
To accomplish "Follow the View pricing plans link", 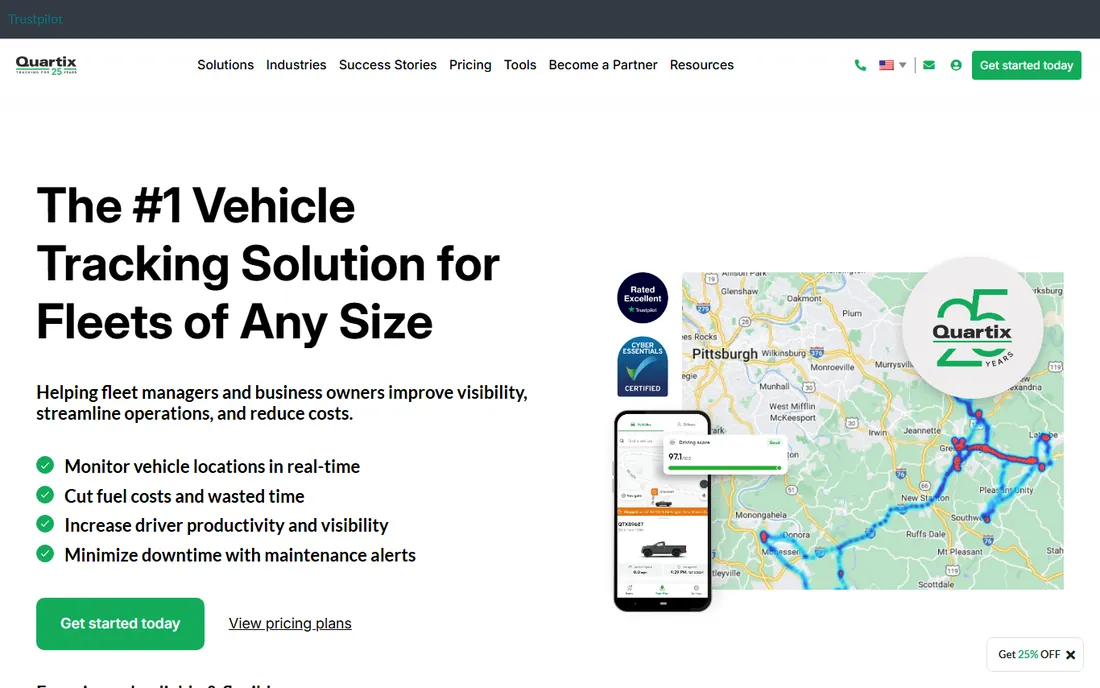I will coord(290,623).
